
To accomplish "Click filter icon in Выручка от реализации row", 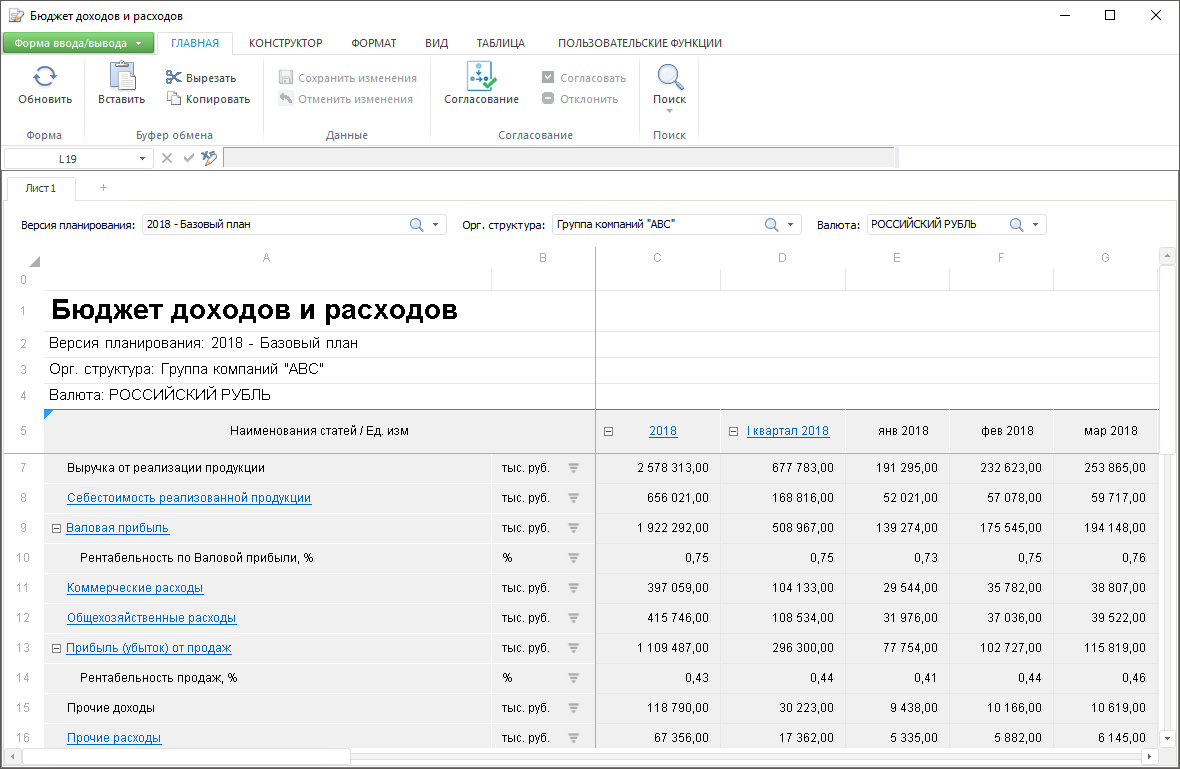I will [574, 468].
